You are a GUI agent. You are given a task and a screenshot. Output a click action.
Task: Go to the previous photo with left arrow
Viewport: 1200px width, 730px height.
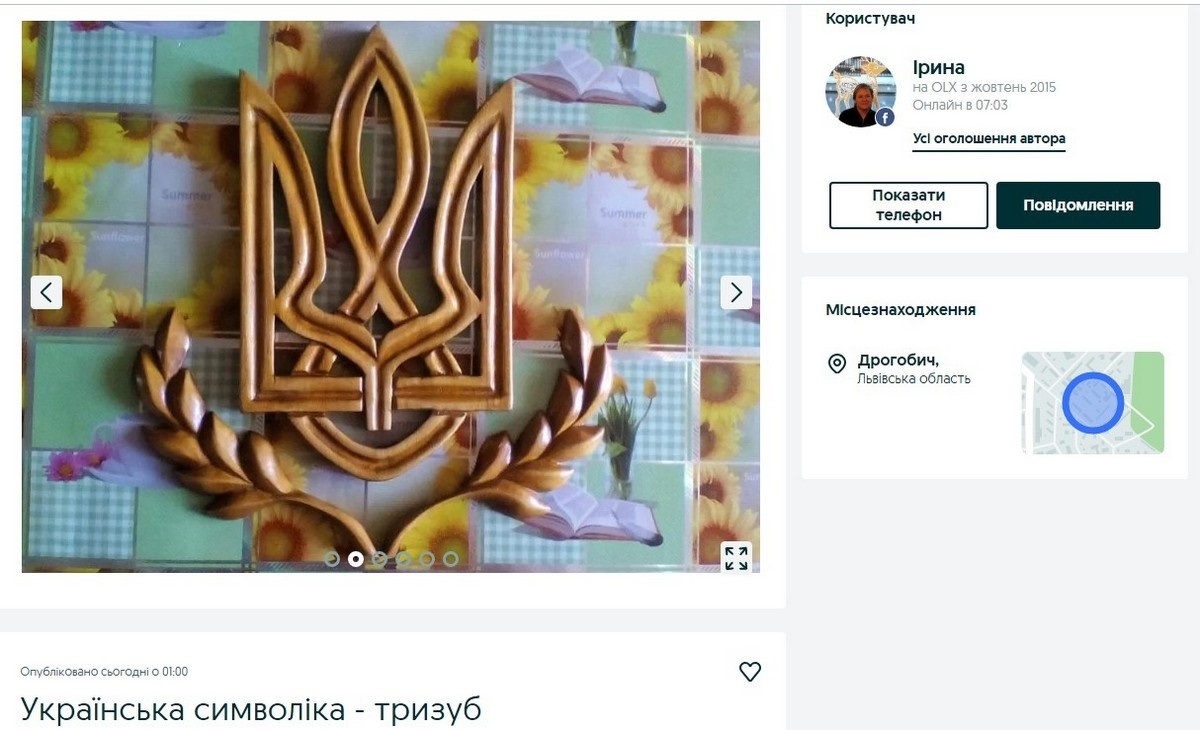tap(46, 292)
